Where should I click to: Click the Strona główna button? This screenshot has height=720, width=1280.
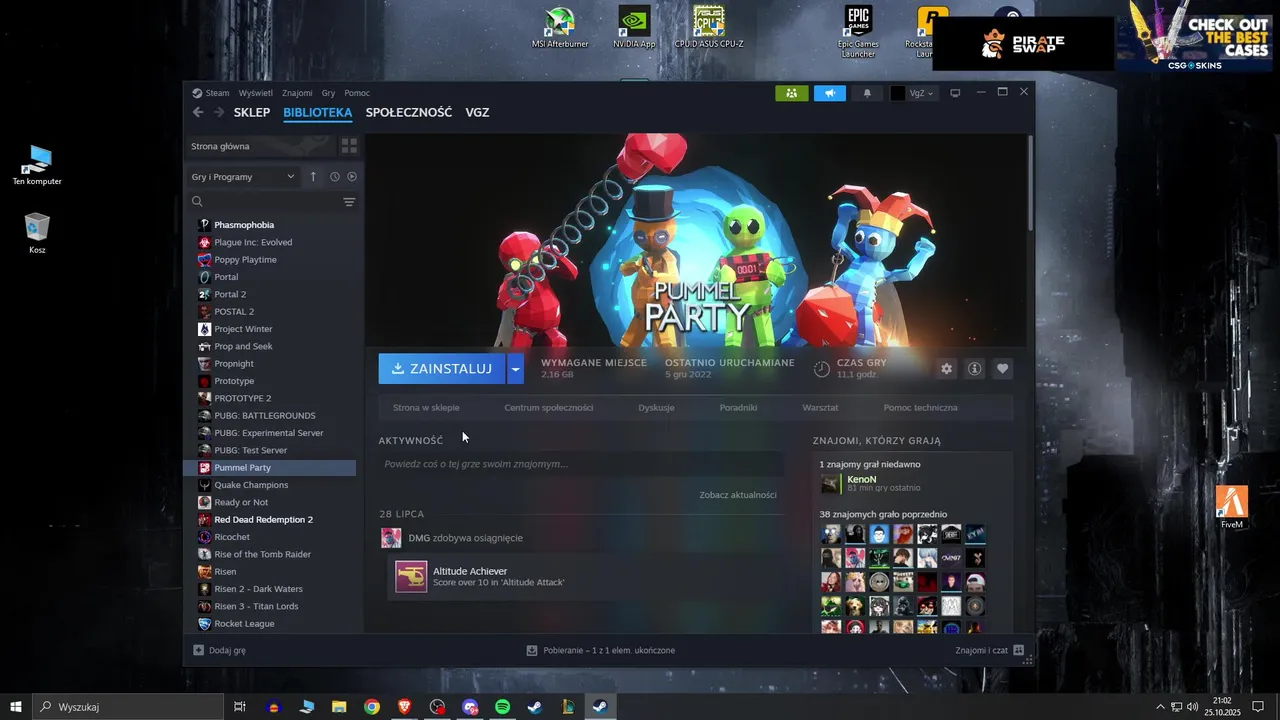click(261, 146)
